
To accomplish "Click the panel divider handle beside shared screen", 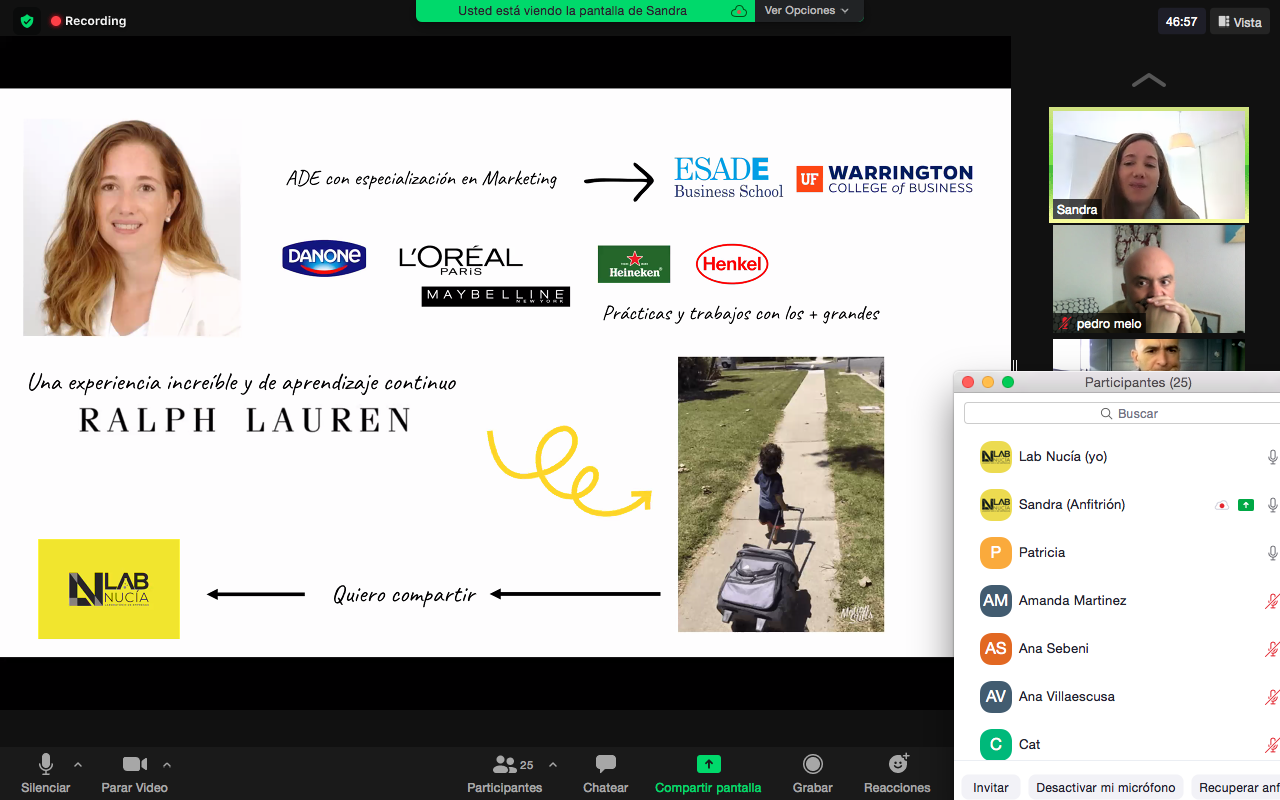I will (x=1014, y=366).
